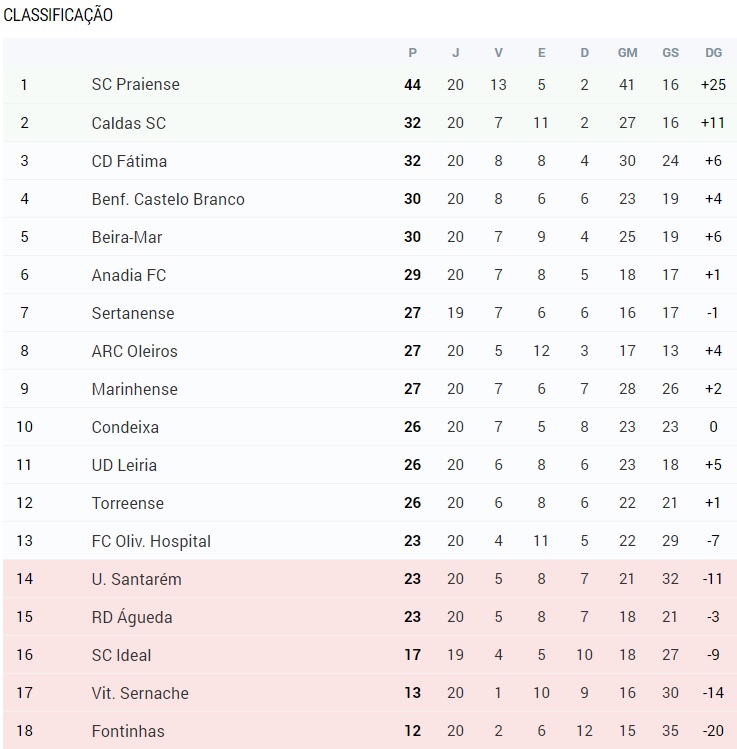Open ARC Oleiros team entry

pos(134,351)
